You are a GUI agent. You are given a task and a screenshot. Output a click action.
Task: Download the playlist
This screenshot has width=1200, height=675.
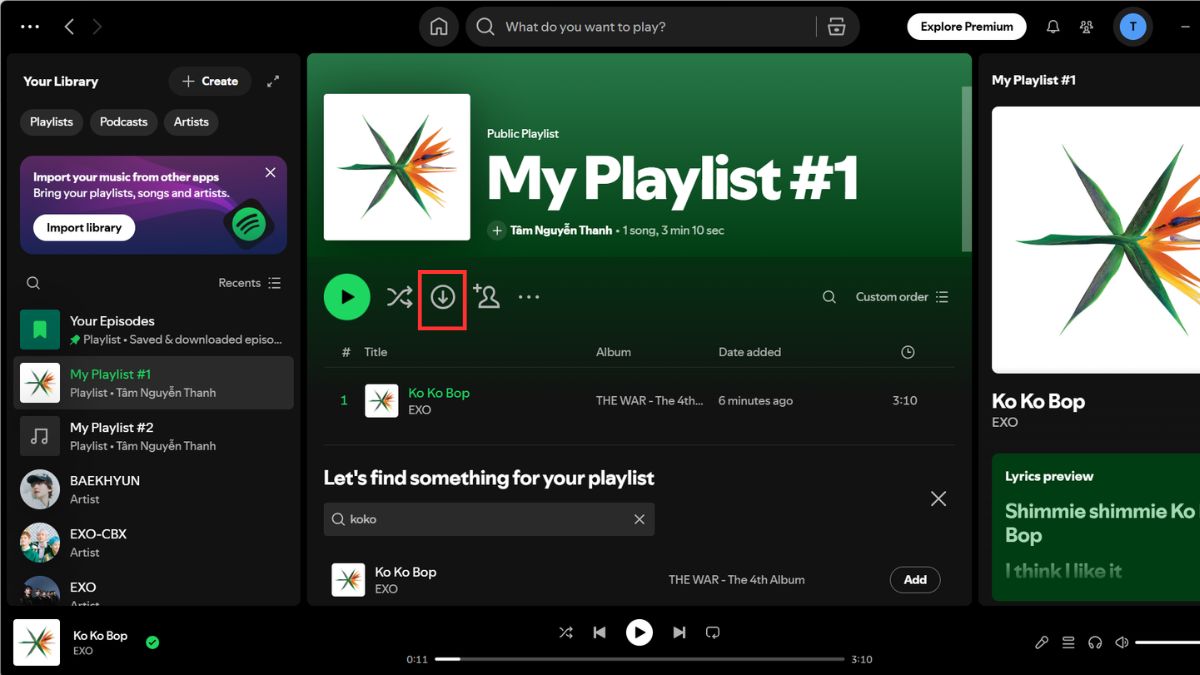(x=443, y=297)
